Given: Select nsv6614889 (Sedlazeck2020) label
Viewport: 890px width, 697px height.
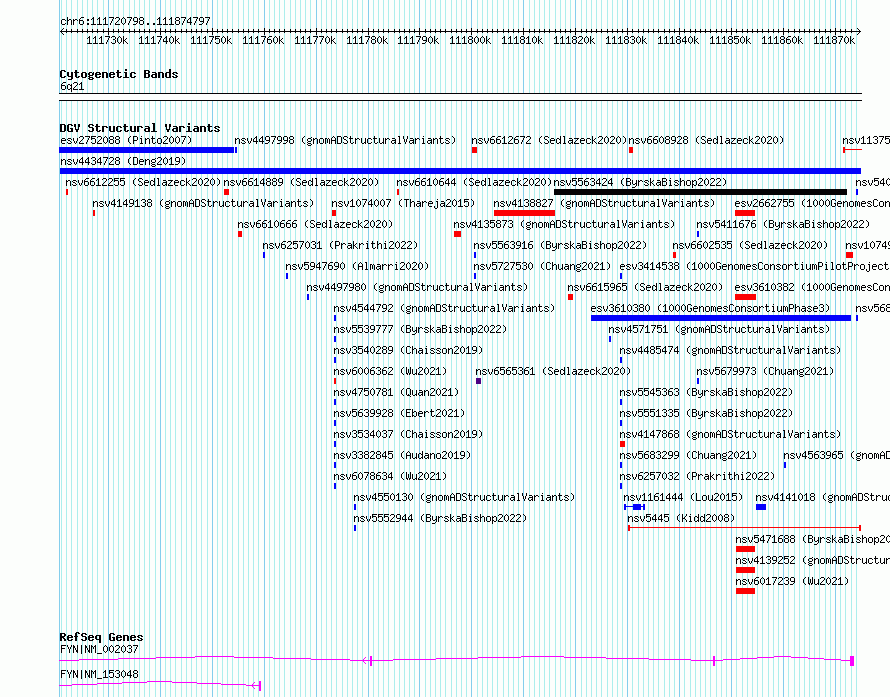Looking at the screenshot, I should pyautogui.click(x=301, y=182).
